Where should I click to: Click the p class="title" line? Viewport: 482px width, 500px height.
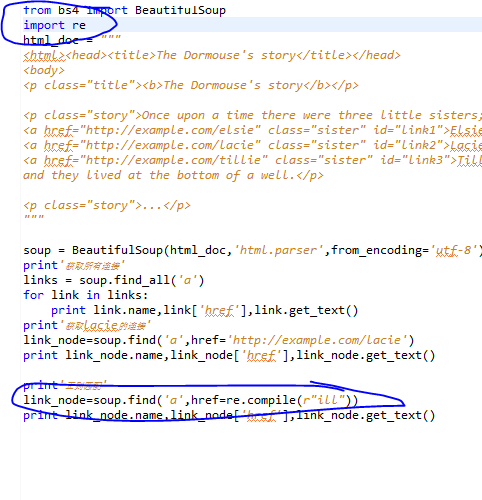click(x=191, y=85)
